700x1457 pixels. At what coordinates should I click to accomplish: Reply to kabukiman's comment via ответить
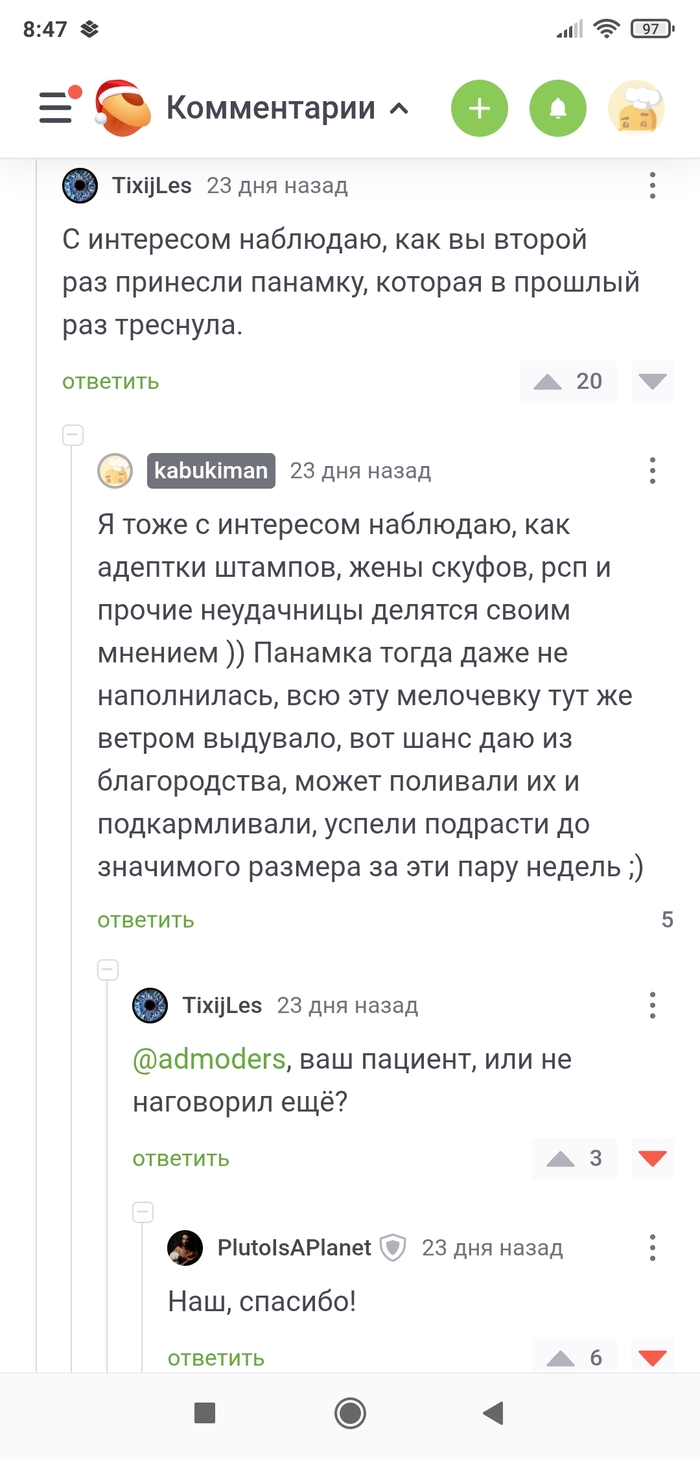click(x=146, y=920)
